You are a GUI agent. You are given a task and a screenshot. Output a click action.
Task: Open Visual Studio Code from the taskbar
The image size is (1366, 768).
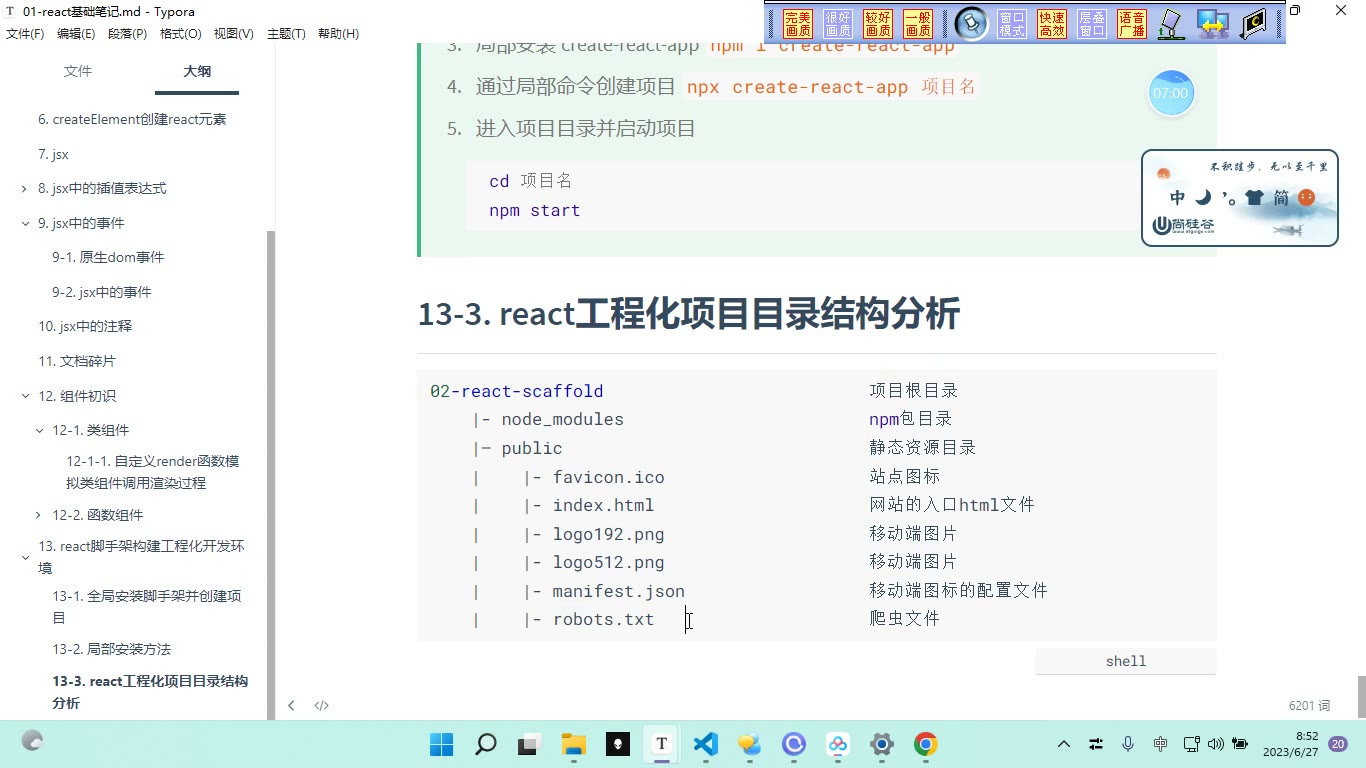coord(705,744)
